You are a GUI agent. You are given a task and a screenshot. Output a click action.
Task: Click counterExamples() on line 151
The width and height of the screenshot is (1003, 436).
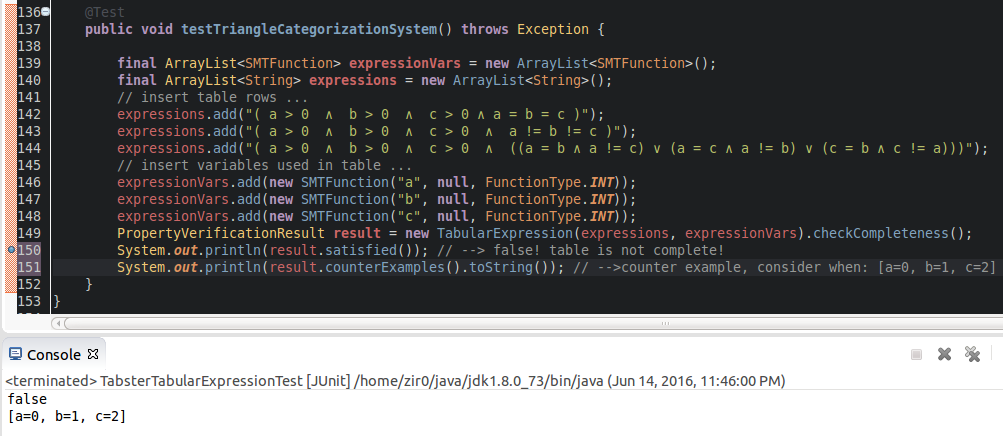click(x=393, y=267)
